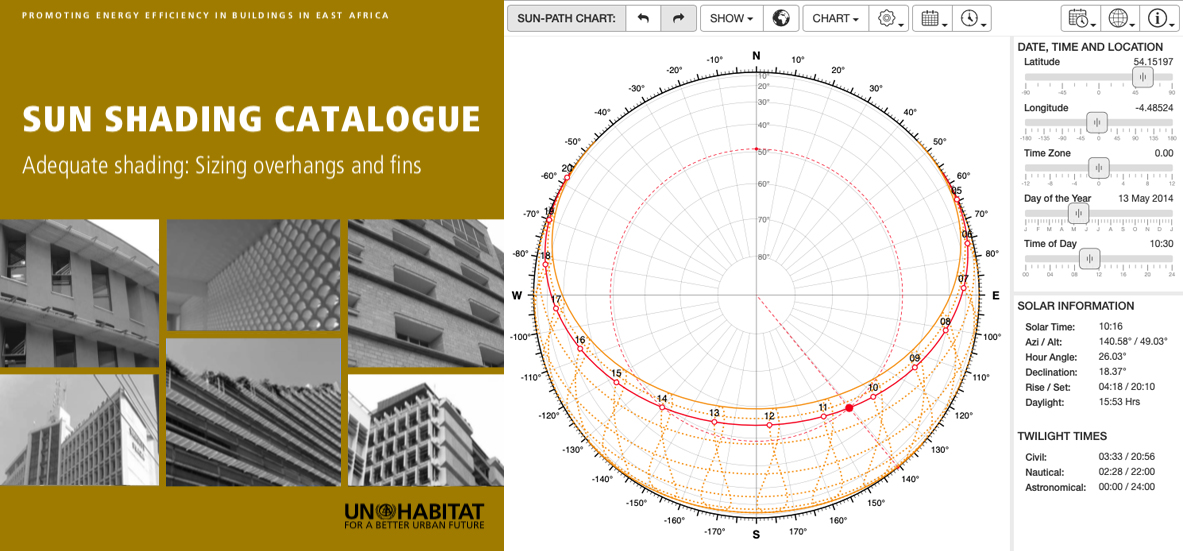Click the hour 17 marker on sun path
The width and height of the screenshot is (1183, 551).
(556, 308)
